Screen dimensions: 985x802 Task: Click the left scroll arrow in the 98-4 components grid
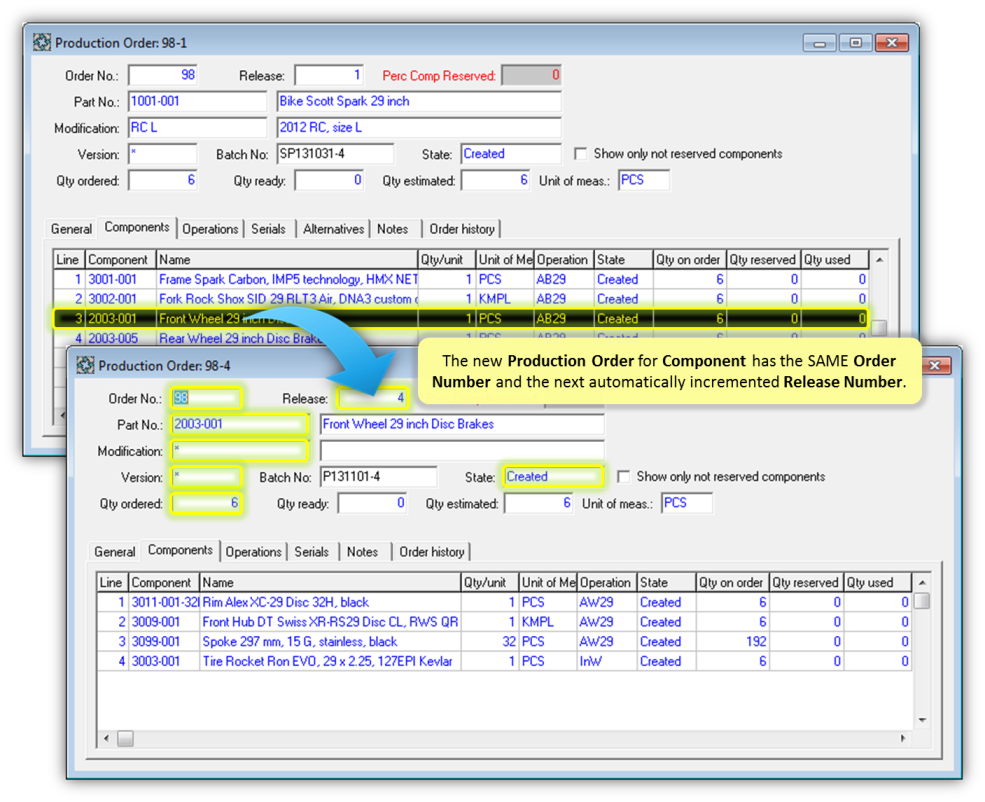(x=105, y=738)
